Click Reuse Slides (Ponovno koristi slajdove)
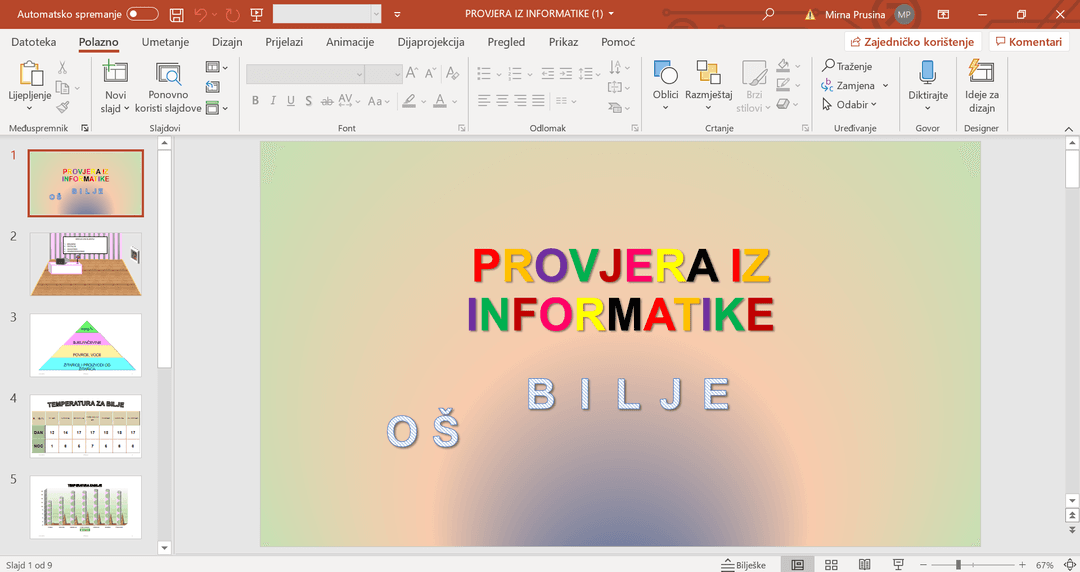 (168, 80)
